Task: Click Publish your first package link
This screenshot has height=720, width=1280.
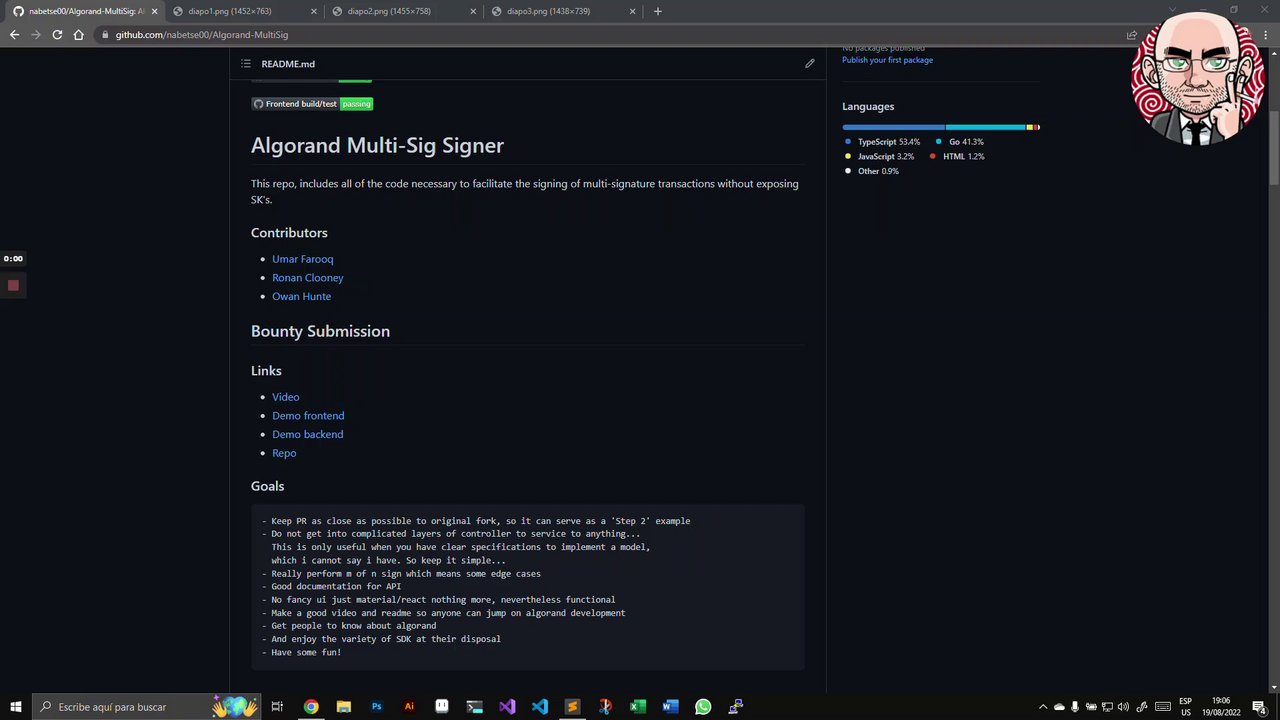Action: (x=887, y=60)
